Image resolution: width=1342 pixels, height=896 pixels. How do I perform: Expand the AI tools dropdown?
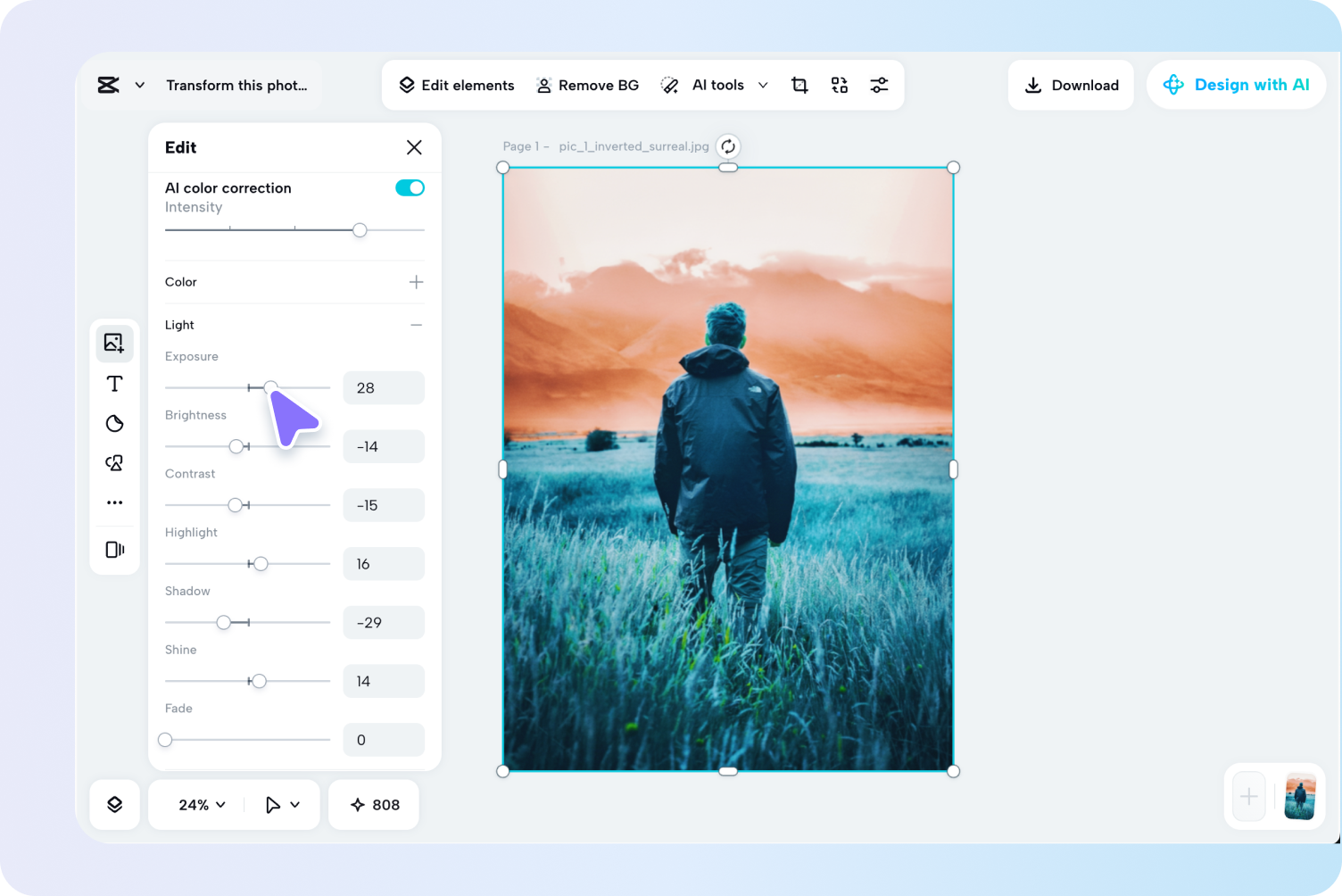tap(764, 85)
